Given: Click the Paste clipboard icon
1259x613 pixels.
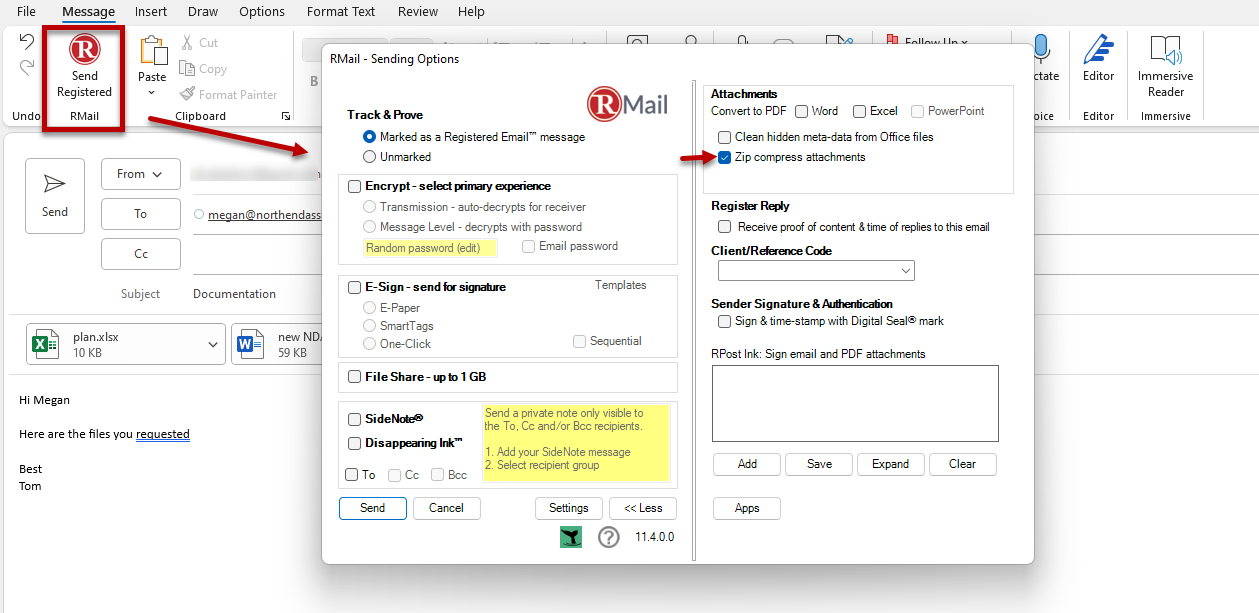Looking at the screenshot, I should pos(152,52).
